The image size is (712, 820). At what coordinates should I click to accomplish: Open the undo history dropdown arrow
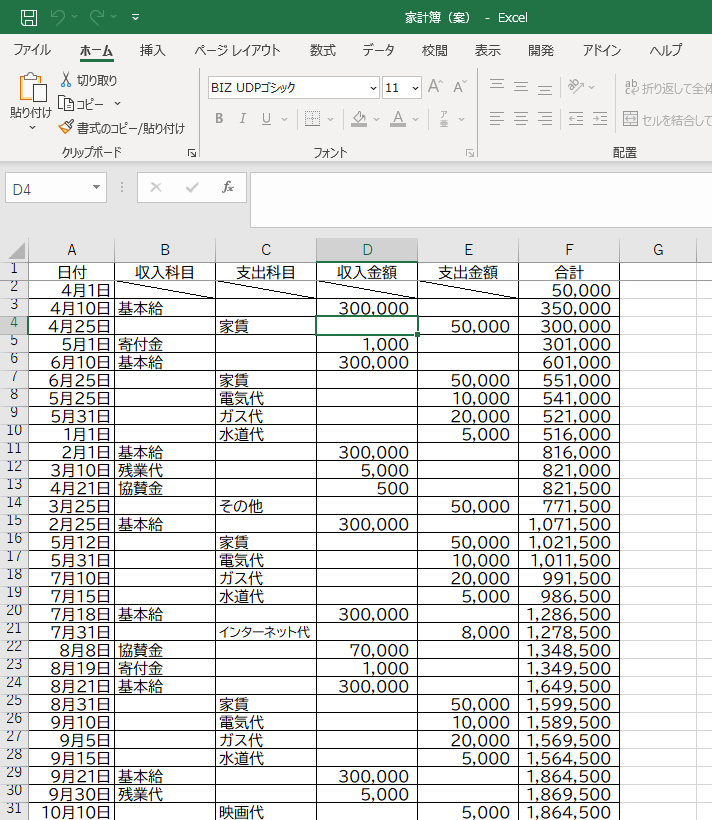74,17
